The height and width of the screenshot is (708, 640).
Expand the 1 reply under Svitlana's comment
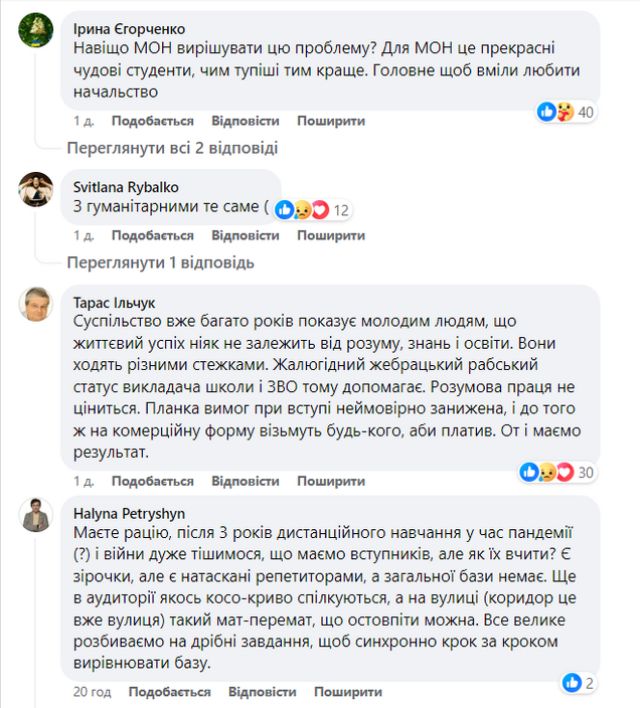click(x=160, y=263)
